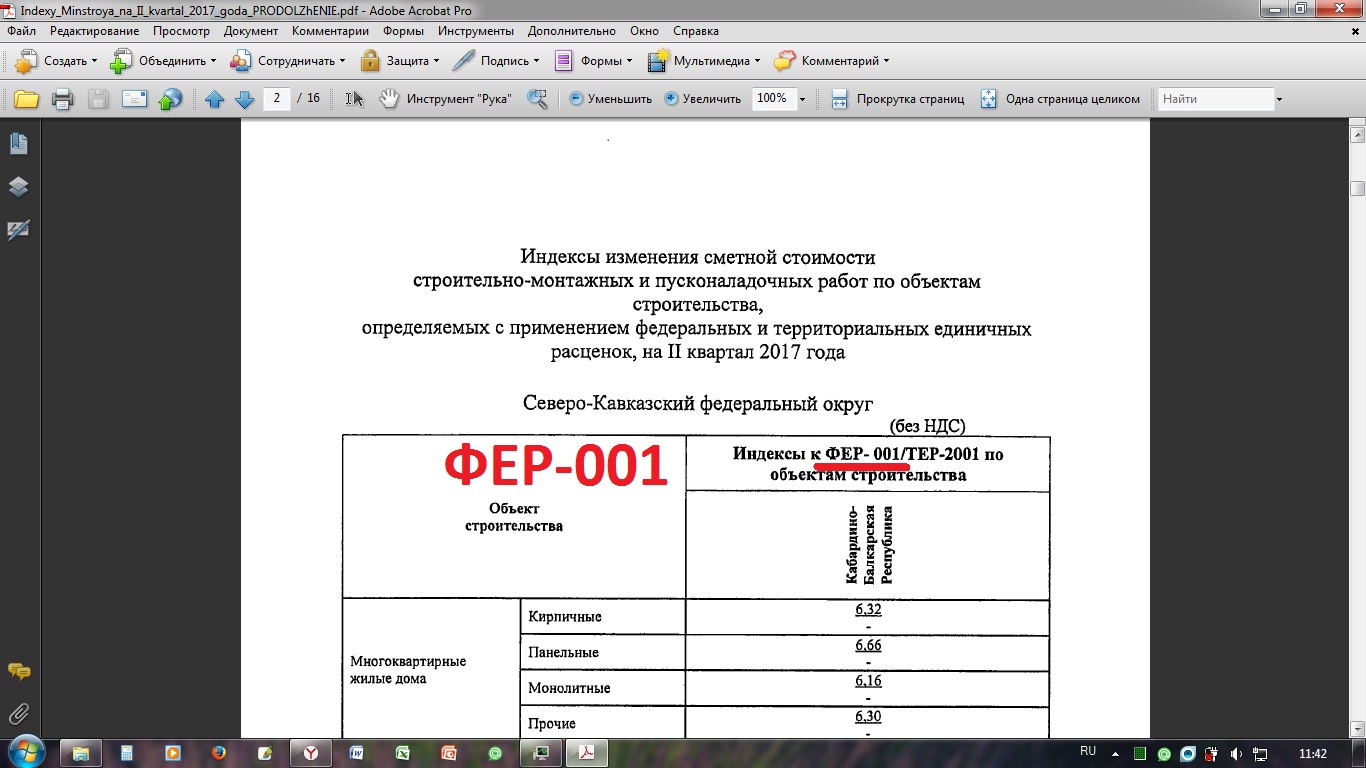Click the "Многоквартирные жилые дома" cell

pos(431,669)
